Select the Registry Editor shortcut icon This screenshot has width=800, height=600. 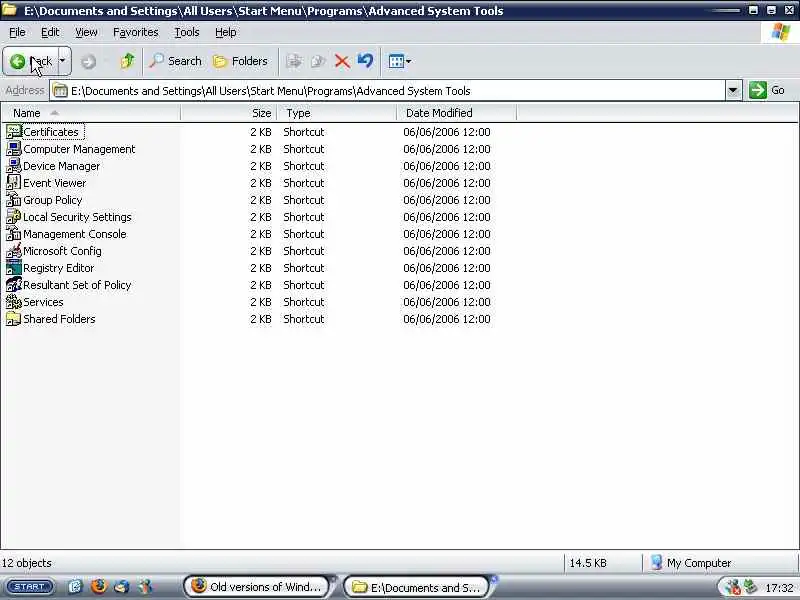pyautogui.click(x=14, y=267)
